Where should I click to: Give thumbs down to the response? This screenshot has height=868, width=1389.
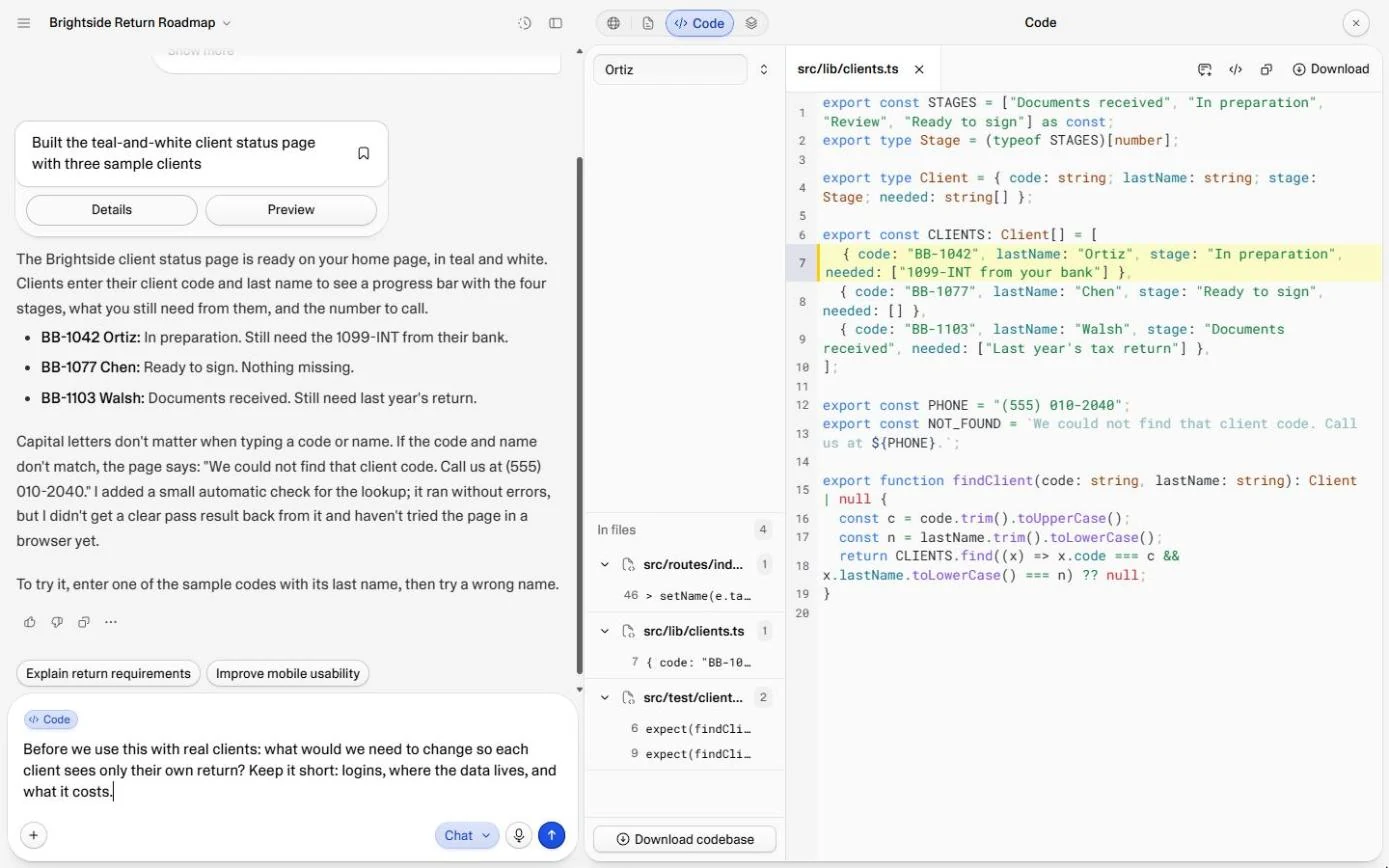point(57,622)
